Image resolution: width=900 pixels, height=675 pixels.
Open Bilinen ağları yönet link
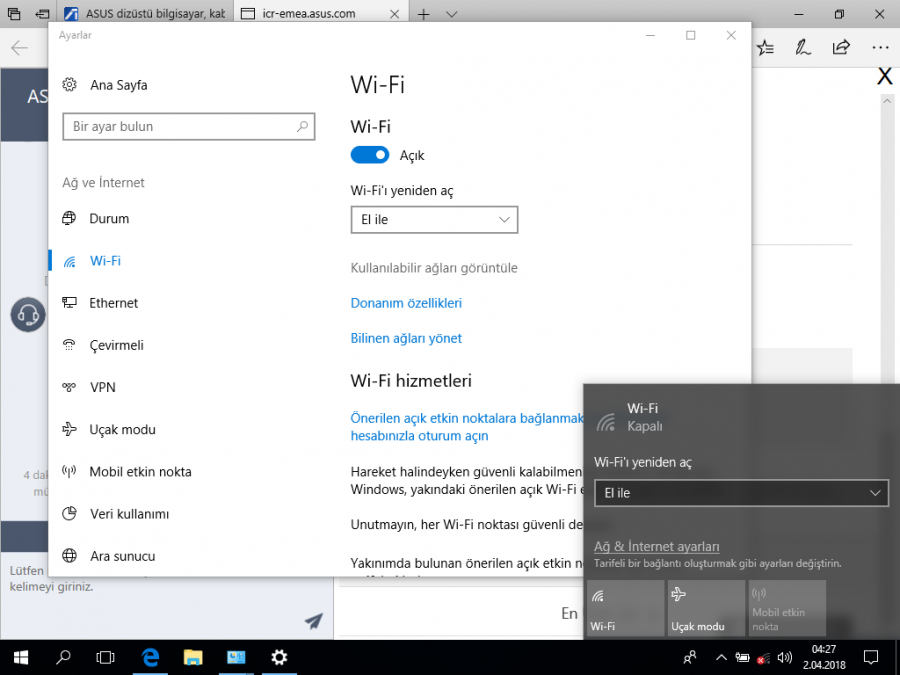coord(406,338)
